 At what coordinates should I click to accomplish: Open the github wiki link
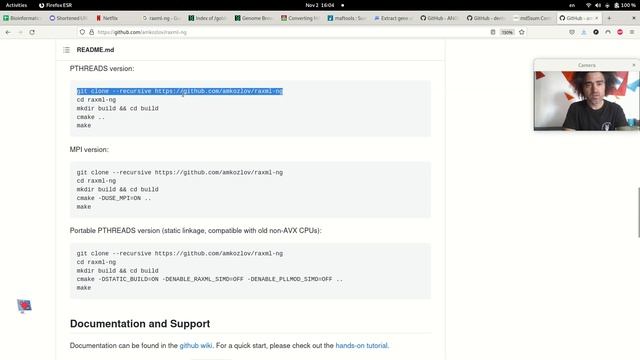[196, 345]
